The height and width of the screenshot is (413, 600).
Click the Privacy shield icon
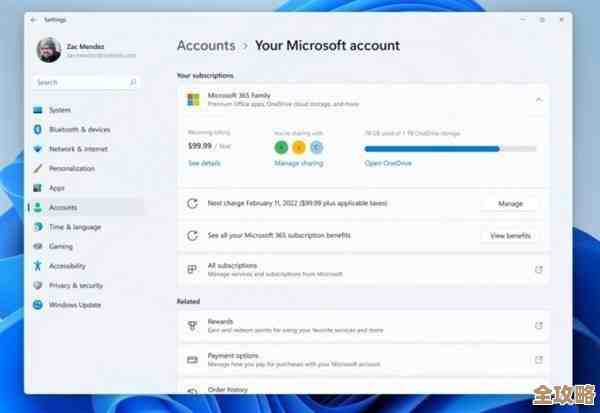click(x=38, y=286)
